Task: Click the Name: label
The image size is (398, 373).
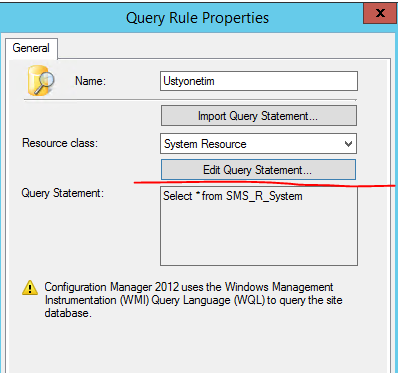Action: point(90,81)
